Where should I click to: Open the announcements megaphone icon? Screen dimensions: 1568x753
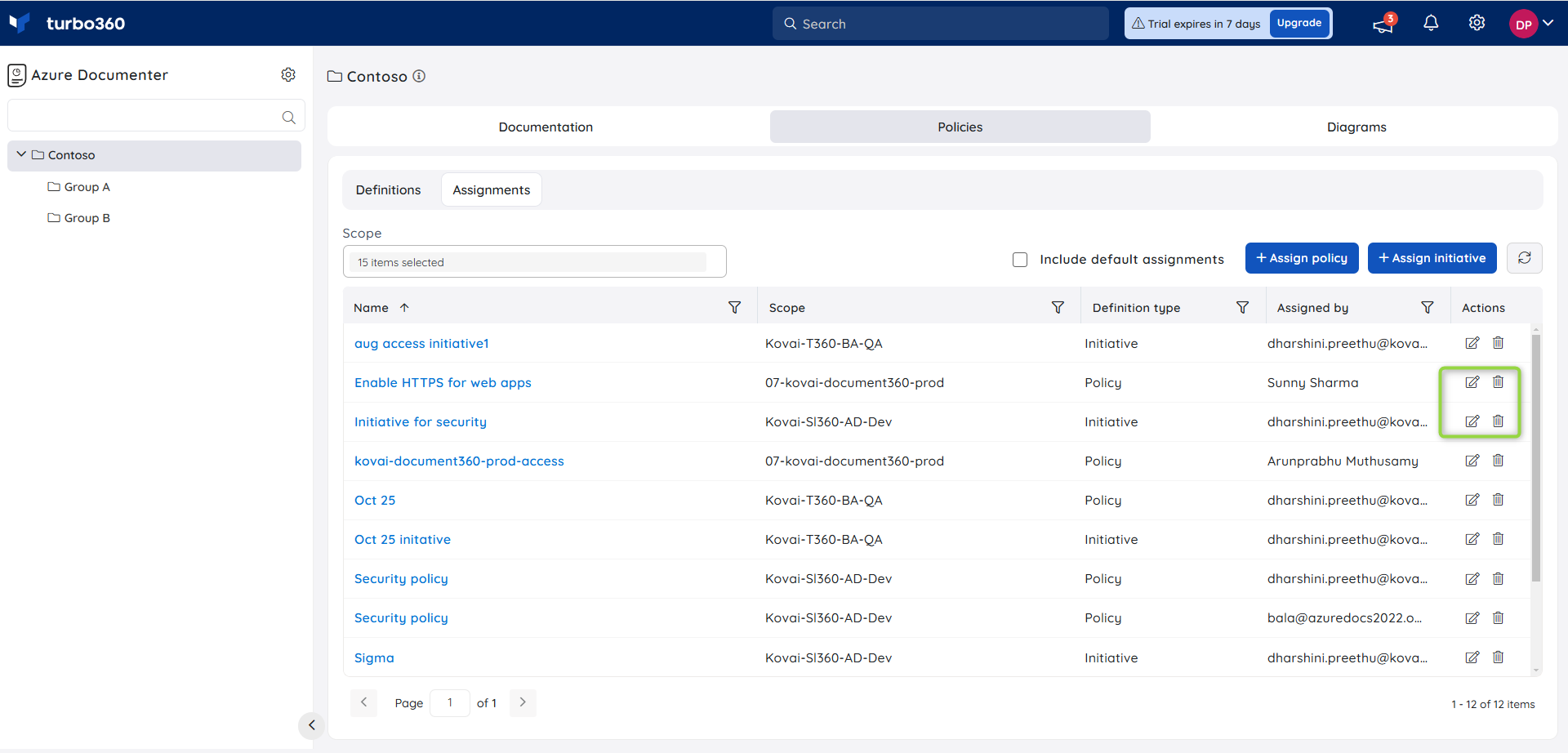1383,24
